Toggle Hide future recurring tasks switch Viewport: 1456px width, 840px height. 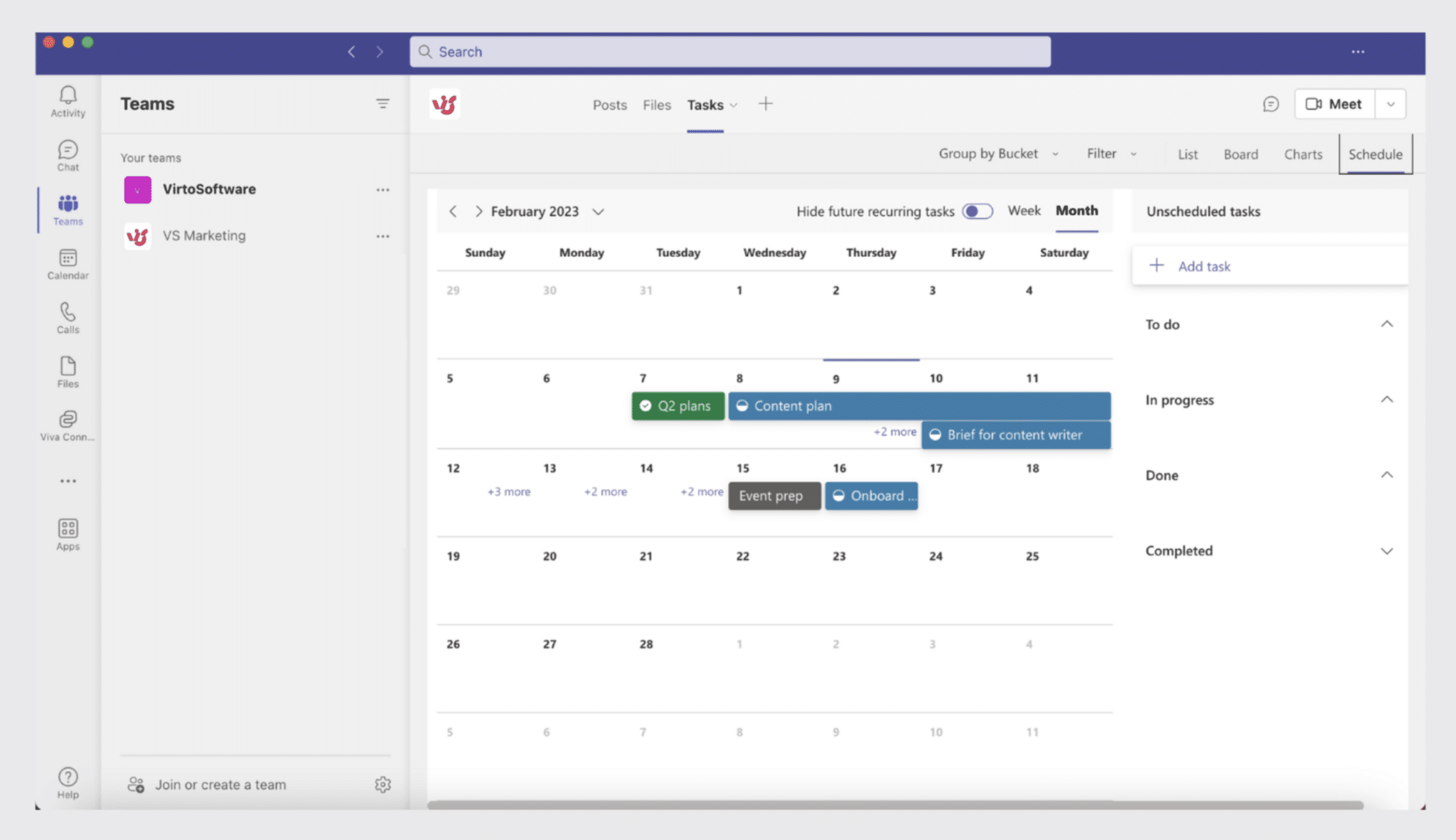[x=977, y=211]
